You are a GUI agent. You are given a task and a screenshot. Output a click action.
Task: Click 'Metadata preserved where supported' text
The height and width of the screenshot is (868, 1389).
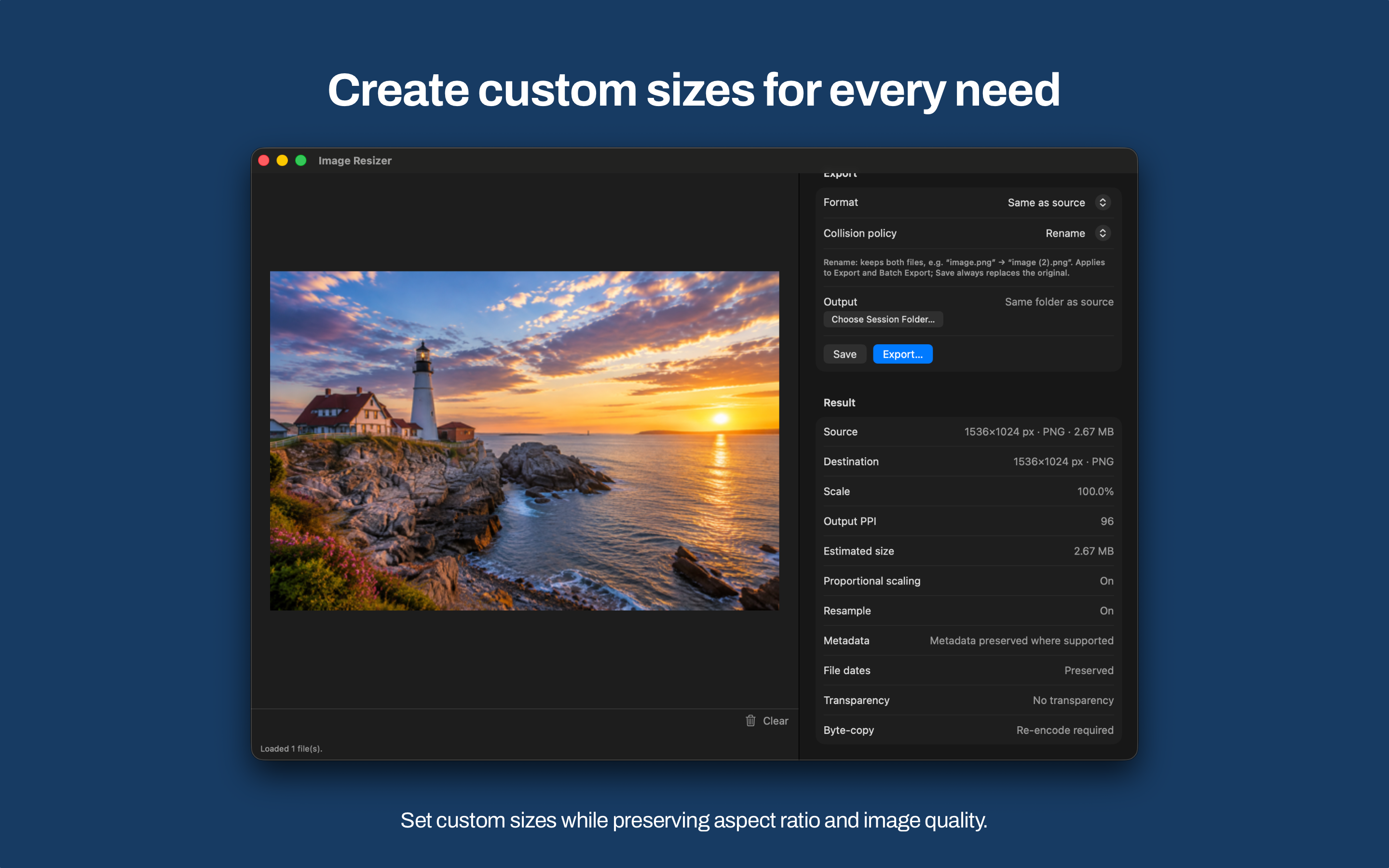pos(1021,641)
